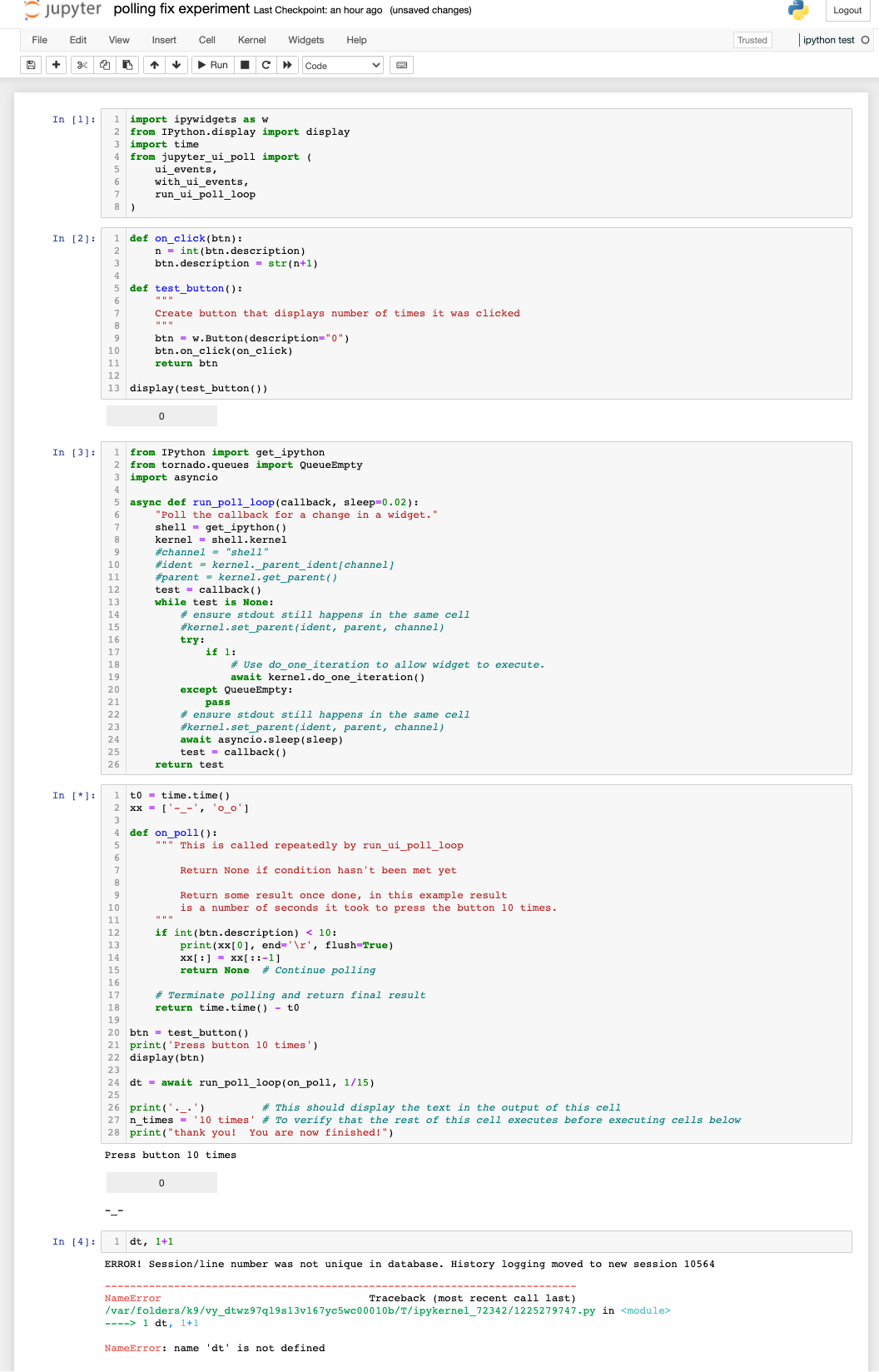Move selected cell down arrow
The image size is (879, 1372).
coord(176,65)
